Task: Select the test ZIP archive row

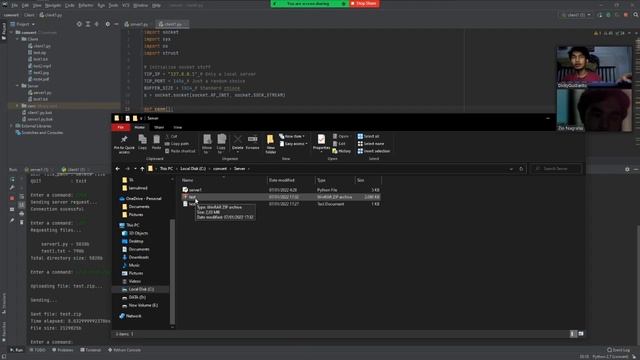Action: pyautogui.click(x=280, y=197)
